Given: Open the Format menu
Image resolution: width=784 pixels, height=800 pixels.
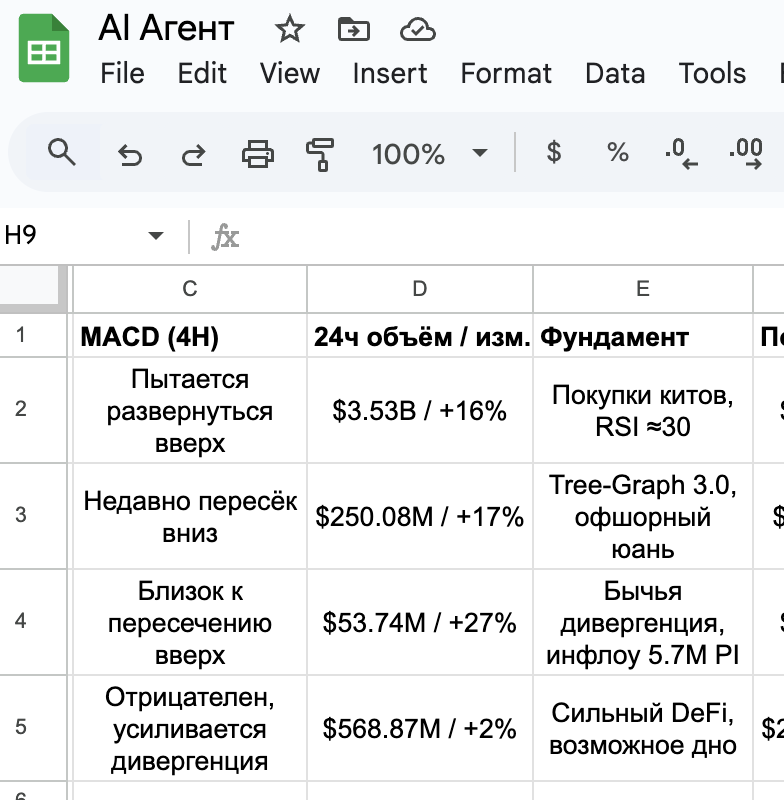Looking at the screenshot, I should click(x=506, y=73).
